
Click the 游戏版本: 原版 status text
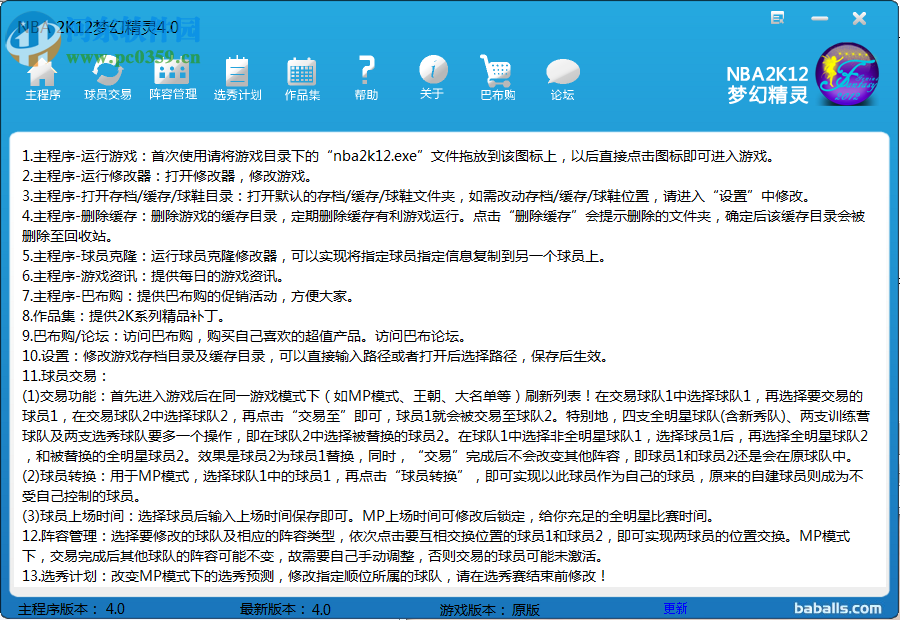pos(490,609)
